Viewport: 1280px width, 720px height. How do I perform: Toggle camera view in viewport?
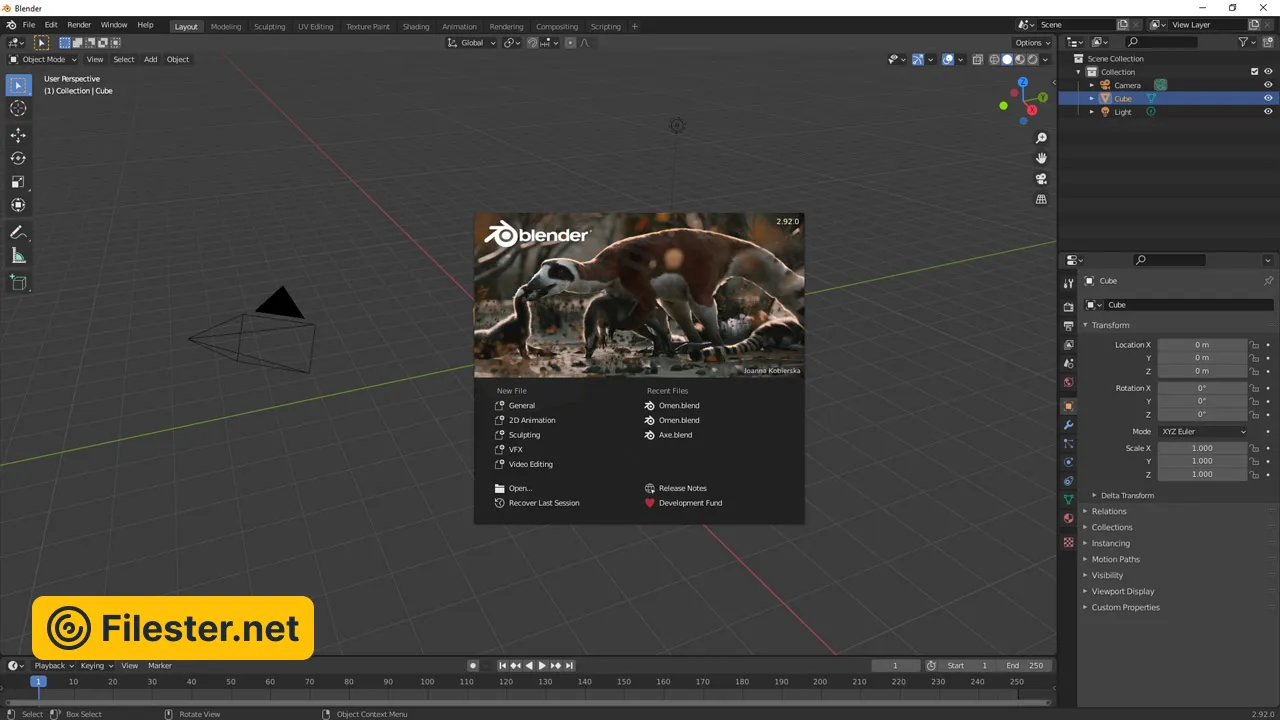1041,179
